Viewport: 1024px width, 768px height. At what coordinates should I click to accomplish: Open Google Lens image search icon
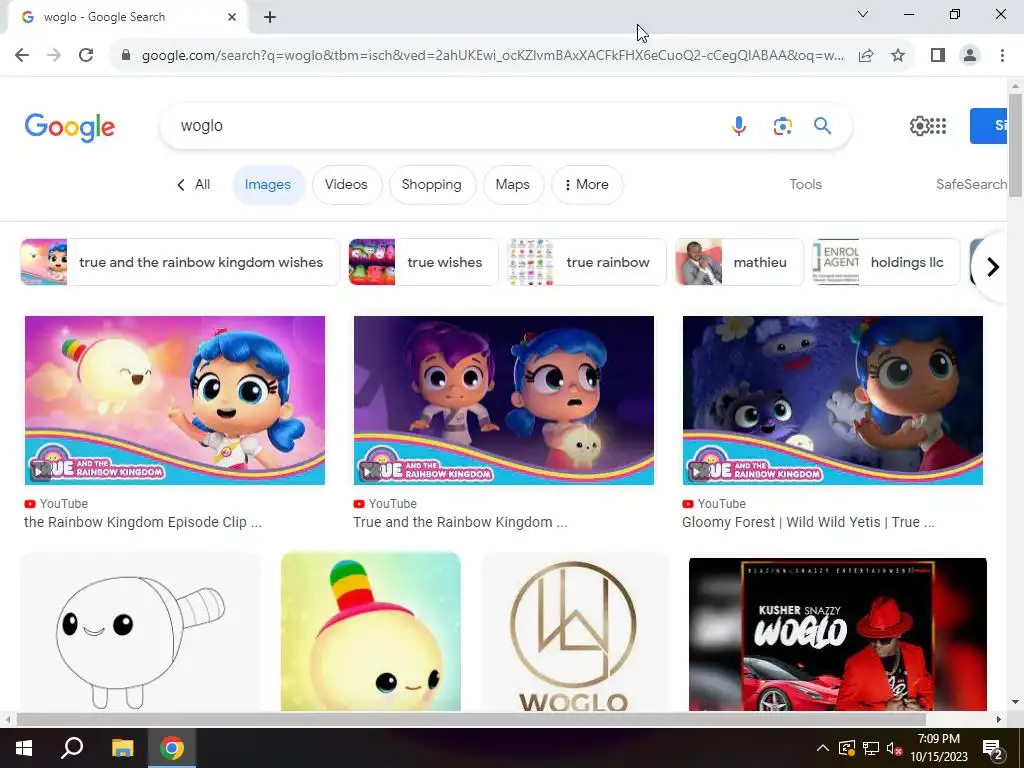(782, 125)
